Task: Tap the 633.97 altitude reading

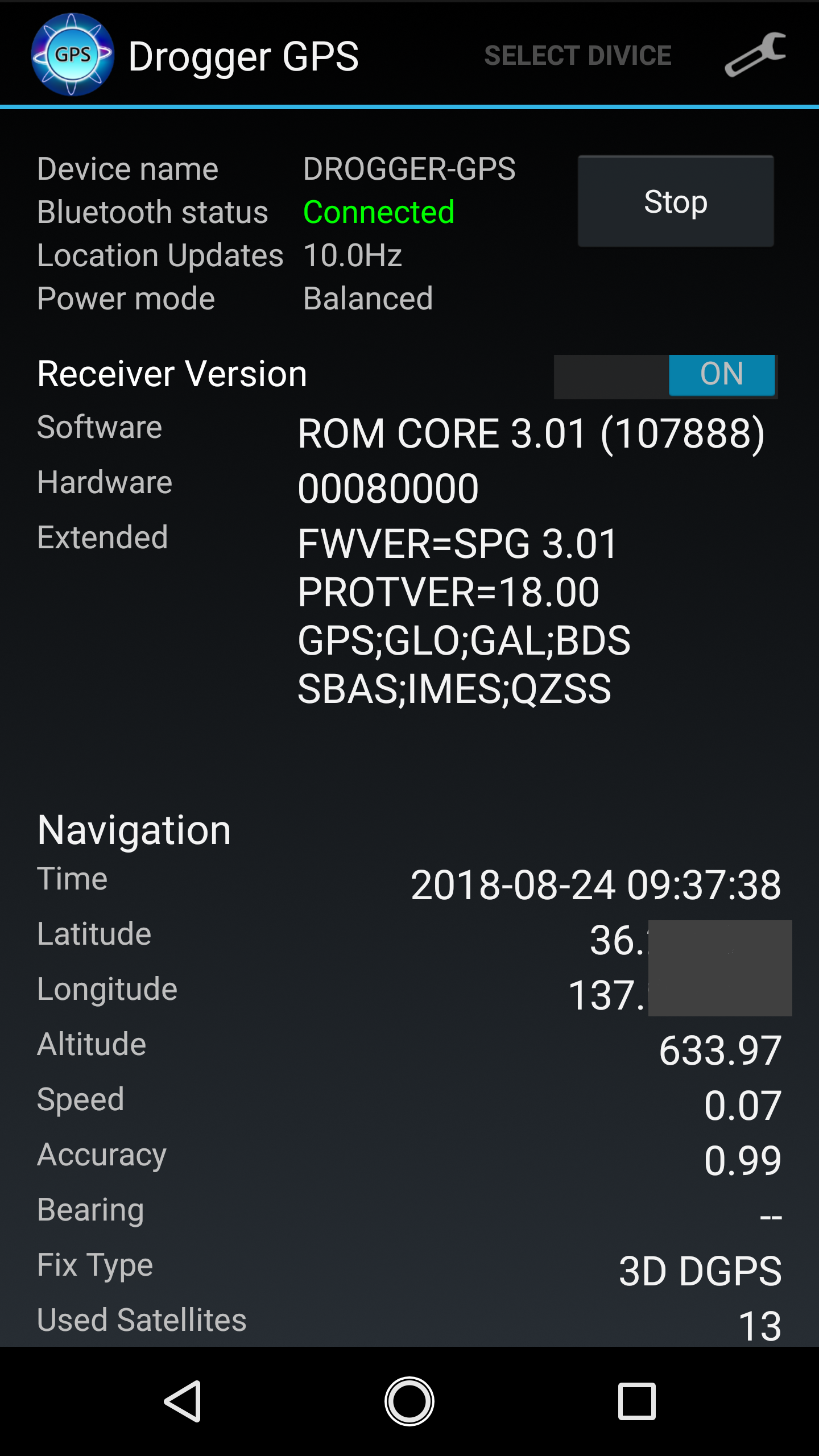Action: click(720, 1050)
